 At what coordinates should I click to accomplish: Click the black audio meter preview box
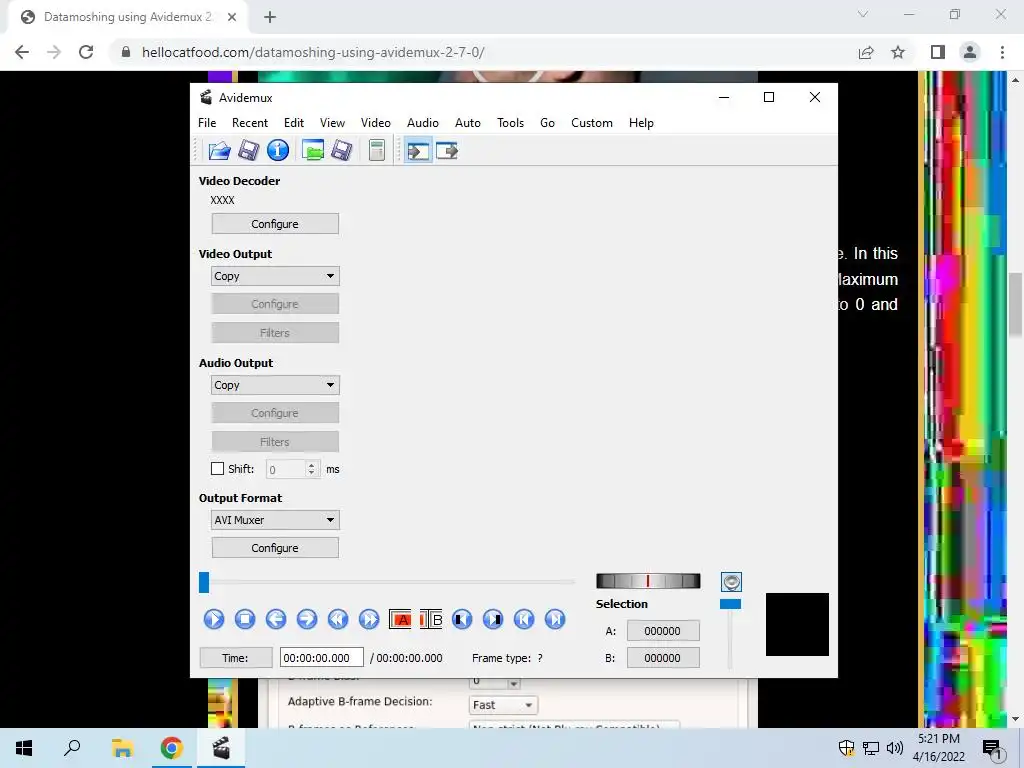coord(797,624)
